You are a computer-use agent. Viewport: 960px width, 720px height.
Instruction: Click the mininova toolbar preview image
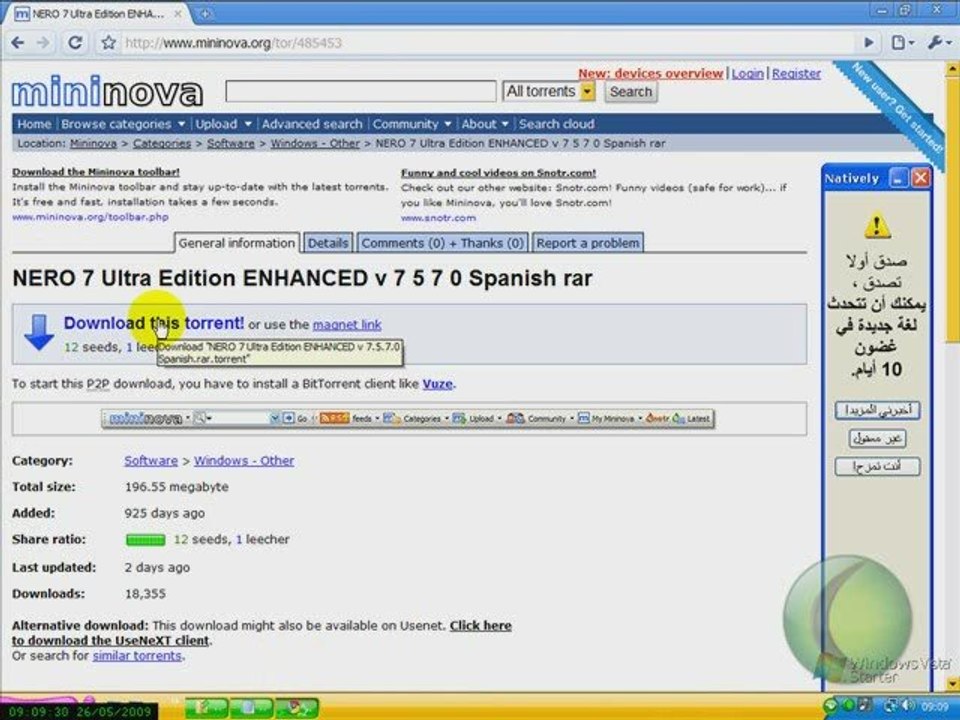[x=408, y=419]
